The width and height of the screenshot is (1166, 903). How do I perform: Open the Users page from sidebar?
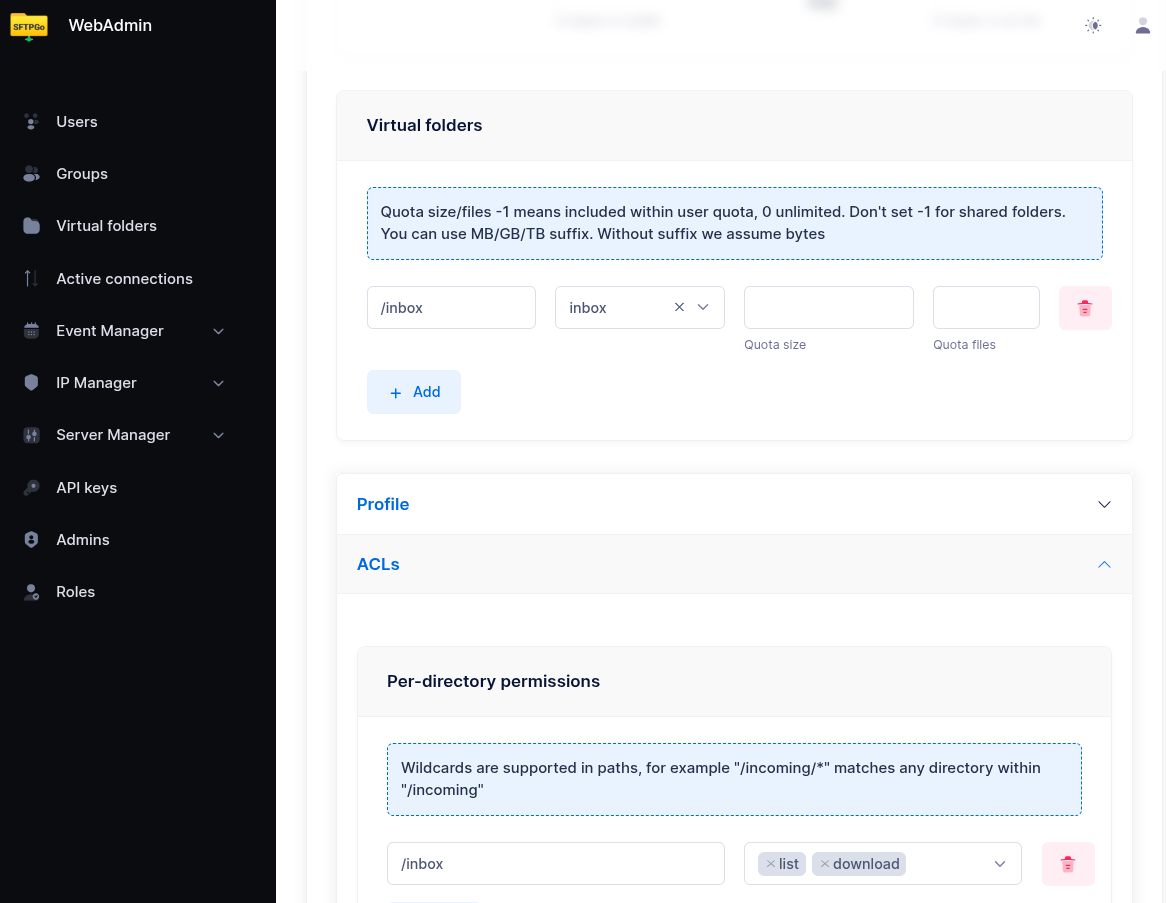tap(77, 122)
